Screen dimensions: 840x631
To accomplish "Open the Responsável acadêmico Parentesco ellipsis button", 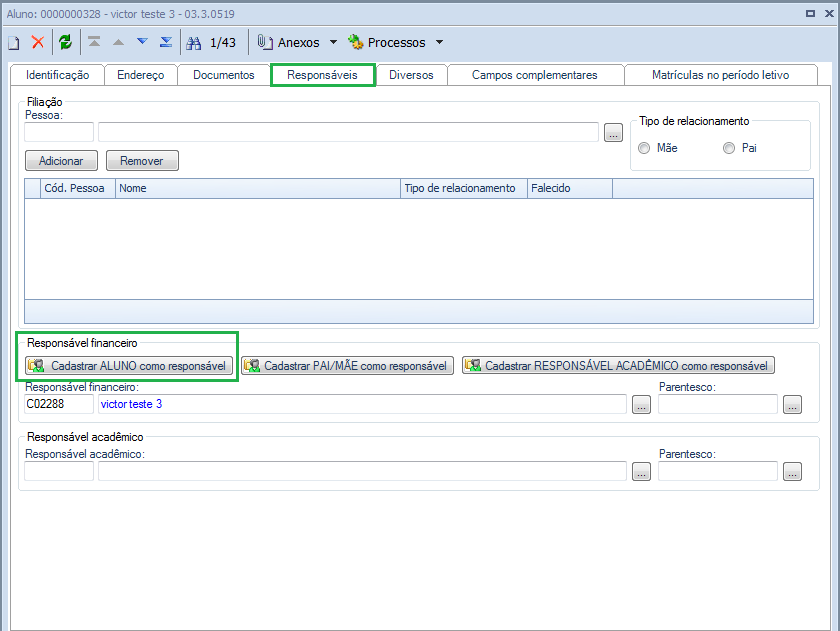I will click(792, 471).
